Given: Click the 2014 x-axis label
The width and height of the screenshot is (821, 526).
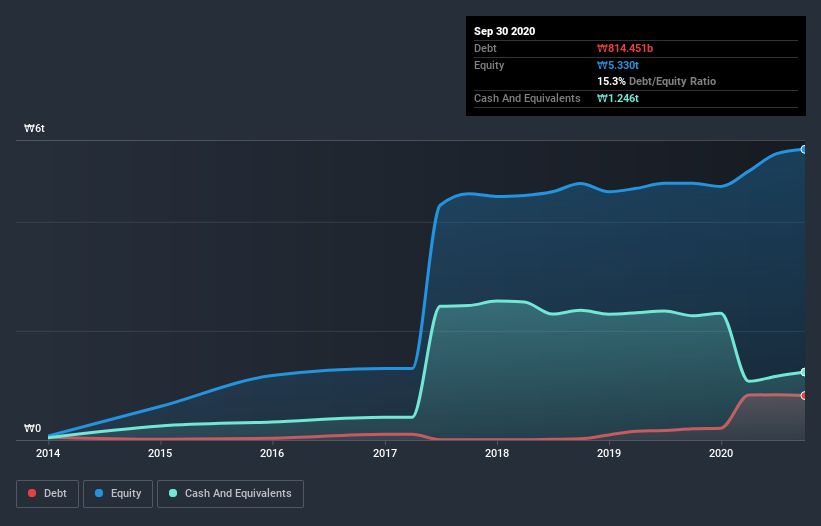Looking at the screenshot, I should [x=48, y=453].
